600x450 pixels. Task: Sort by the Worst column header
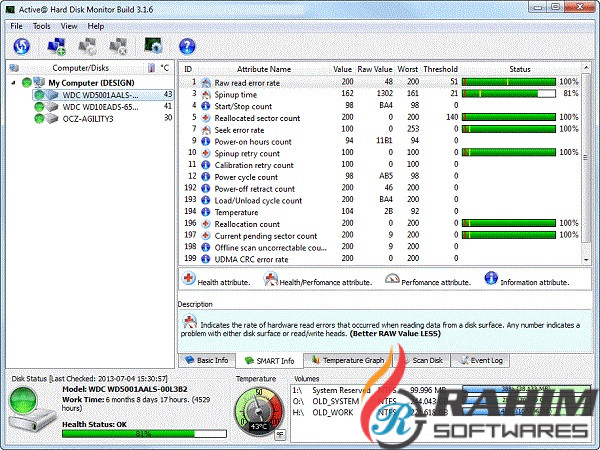pos(408,69)
